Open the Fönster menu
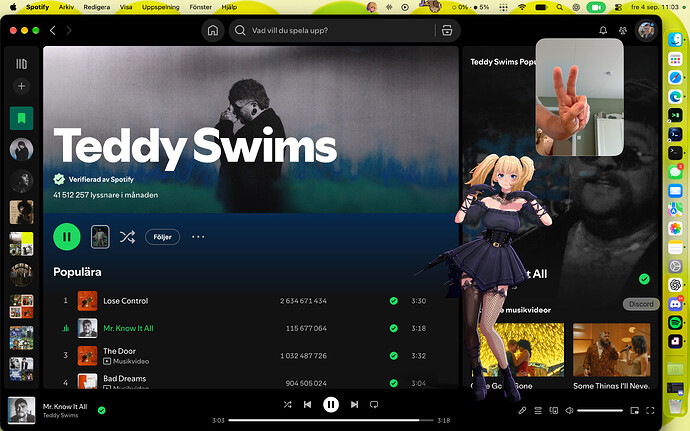Screen dimensions: 690x431 coord(201,7)
